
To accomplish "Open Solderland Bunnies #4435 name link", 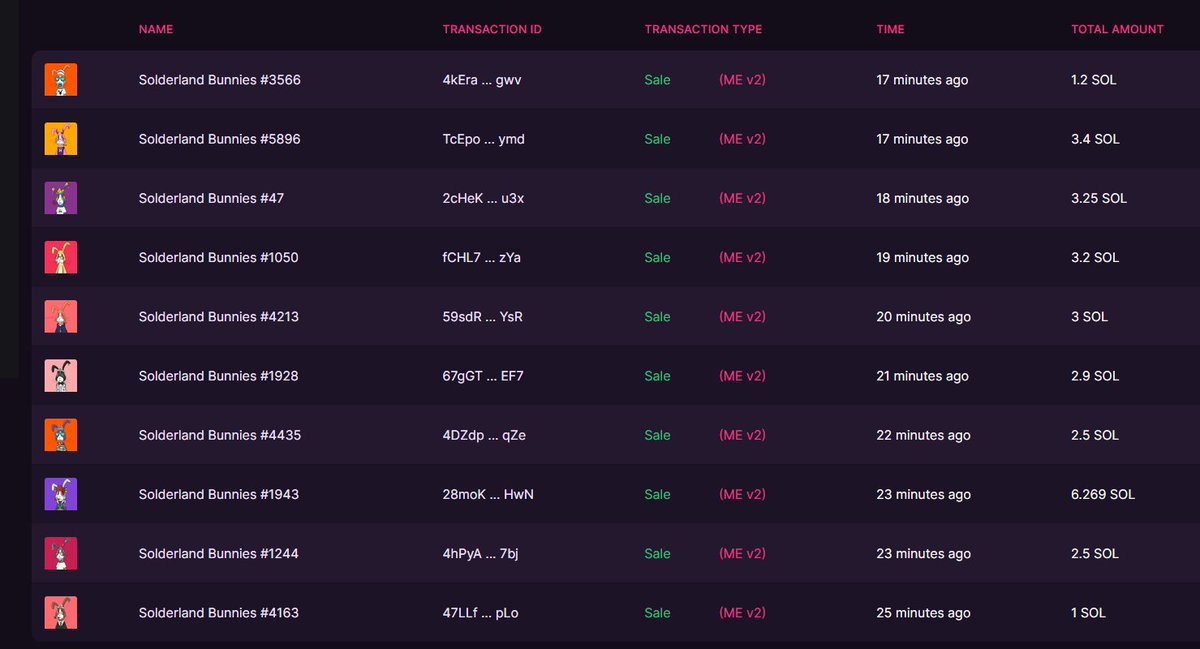I will point(219,435).
